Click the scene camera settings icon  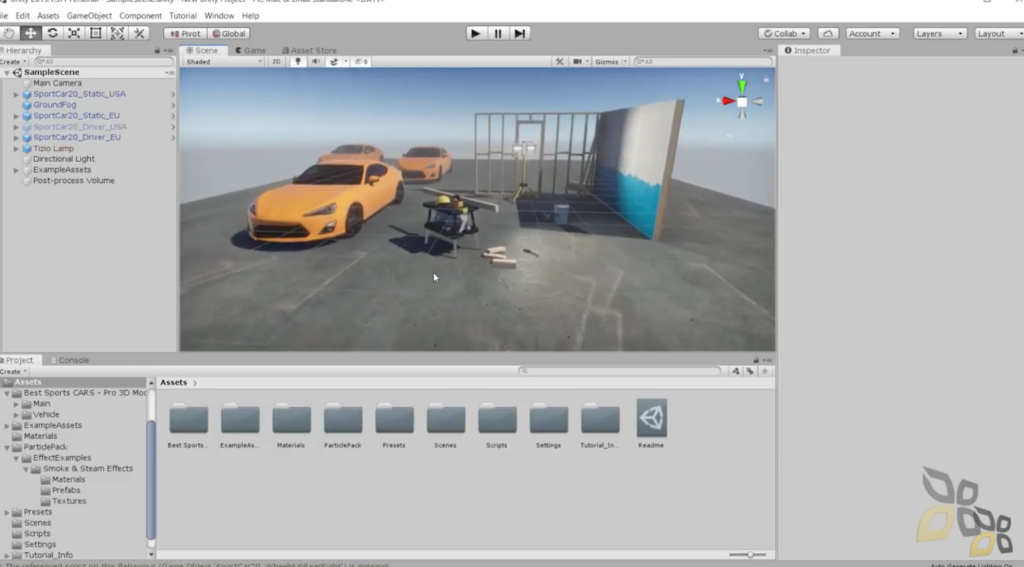[577, 61]
